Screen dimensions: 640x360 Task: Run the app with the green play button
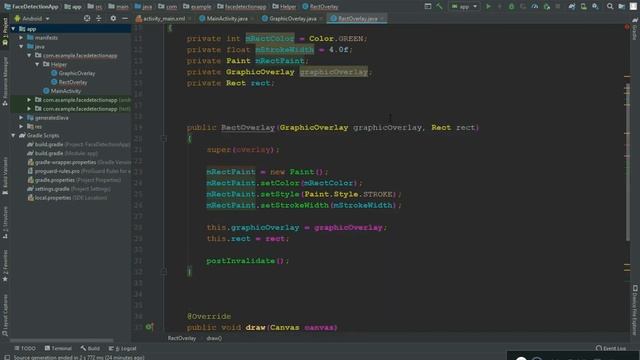(488, 7)
